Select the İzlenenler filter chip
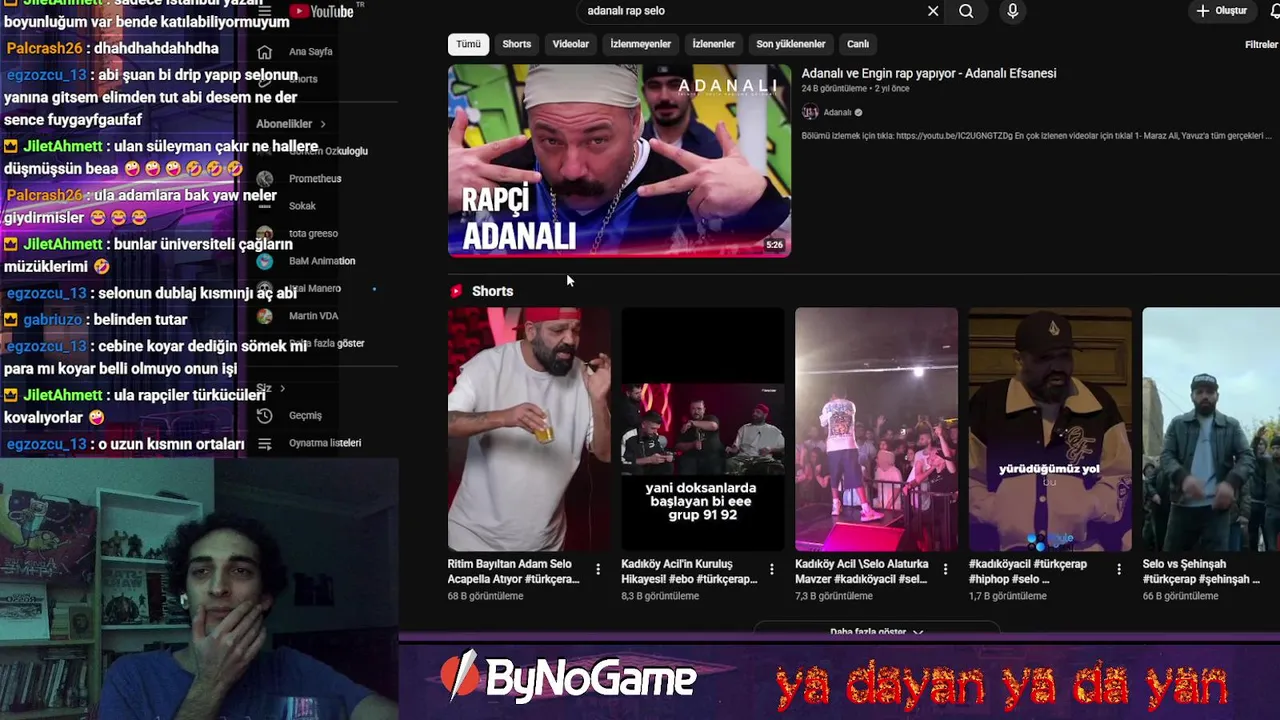 click(x=714, y=44)
